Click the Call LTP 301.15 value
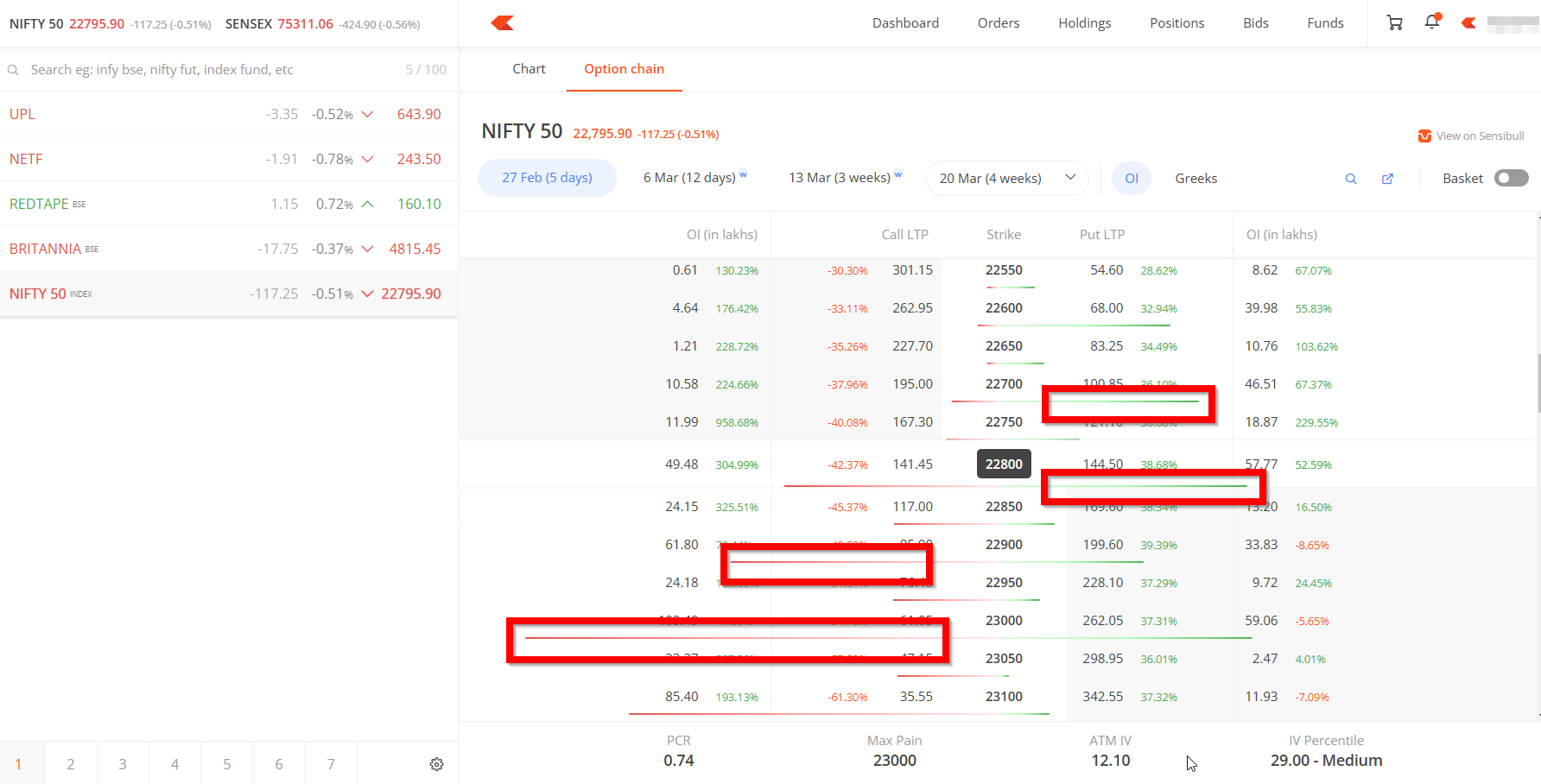 pos(912,270)
